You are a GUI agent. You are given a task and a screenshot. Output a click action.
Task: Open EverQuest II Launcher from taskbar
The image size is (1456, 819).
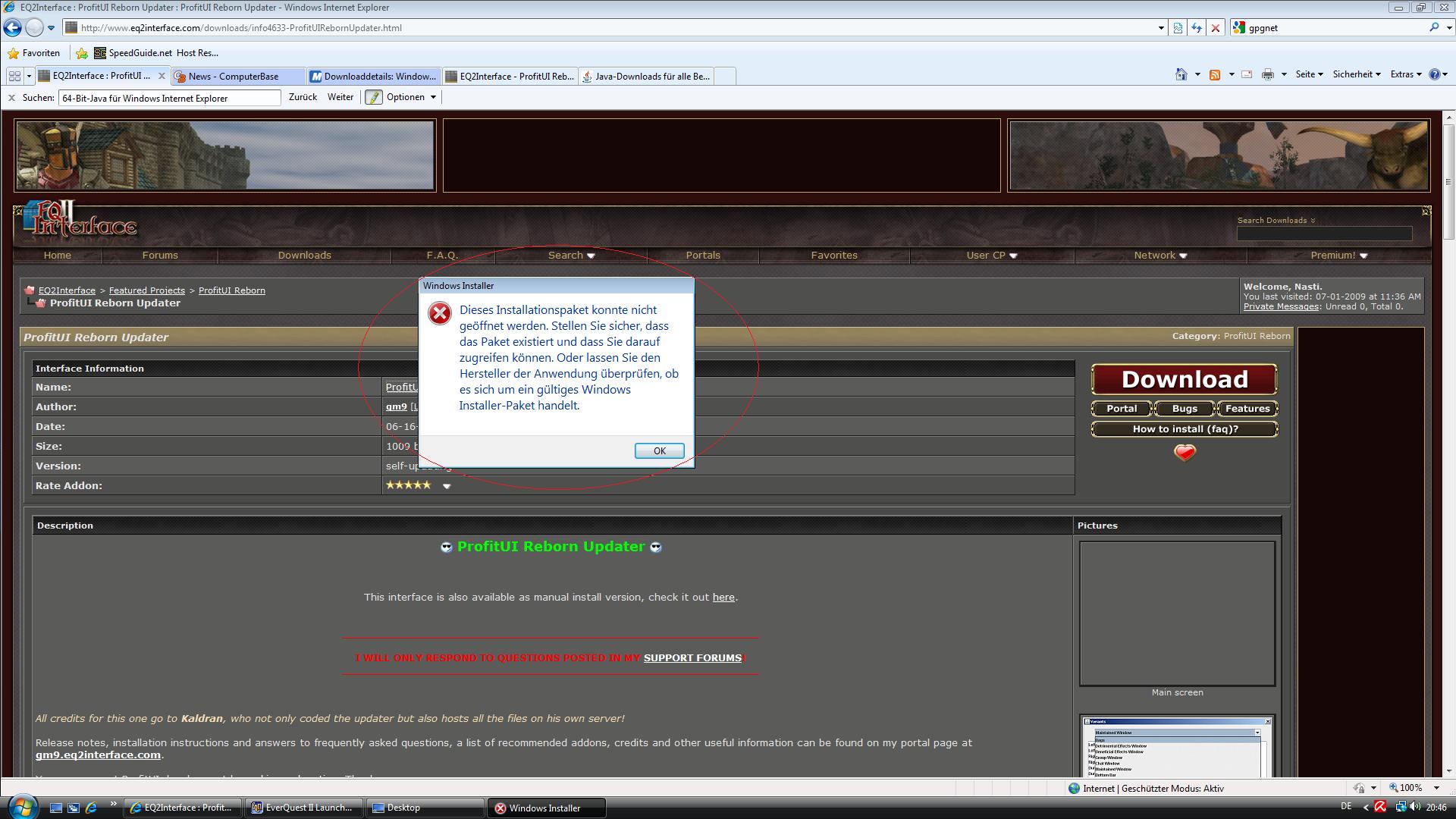point(303,808)
